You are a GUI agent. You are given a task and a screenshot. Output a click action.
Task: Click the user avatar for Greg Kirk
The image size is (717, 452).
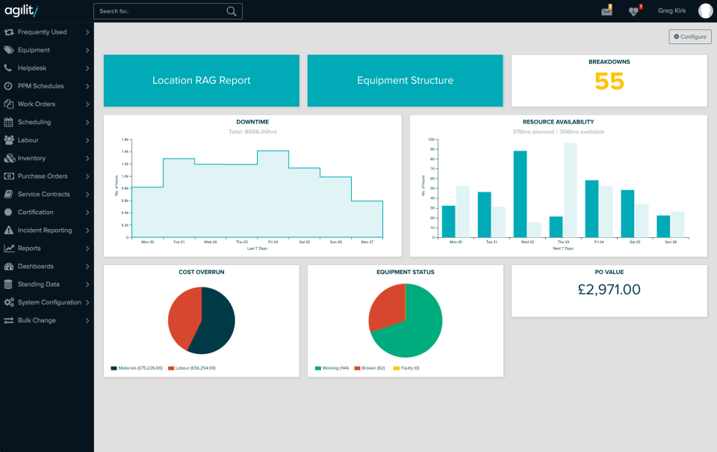[706, 11]
